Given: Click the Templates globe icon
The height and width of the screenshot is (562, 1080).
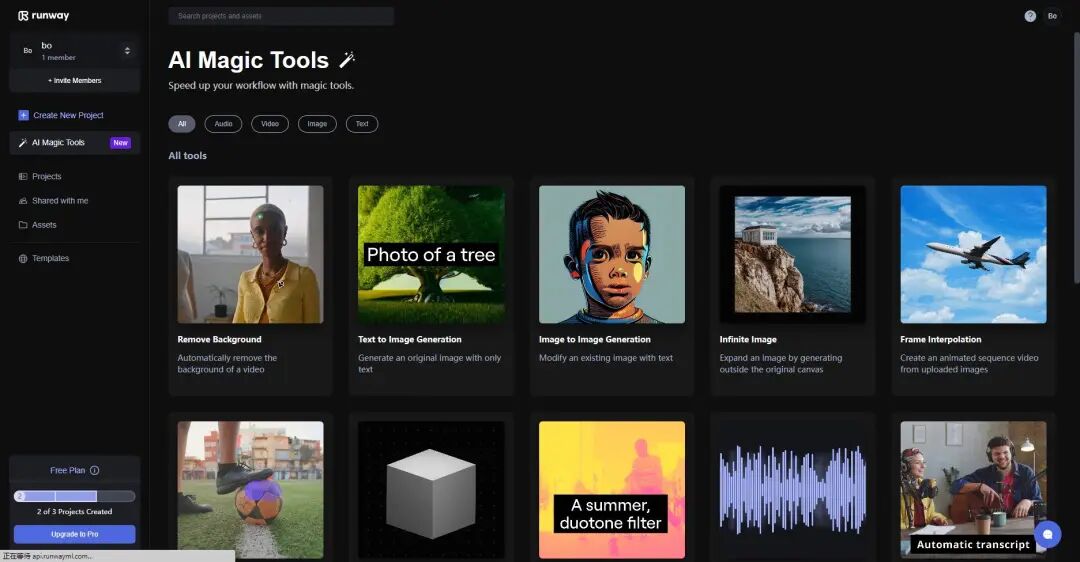Looking at the screenshot, I should pos(23,258).
